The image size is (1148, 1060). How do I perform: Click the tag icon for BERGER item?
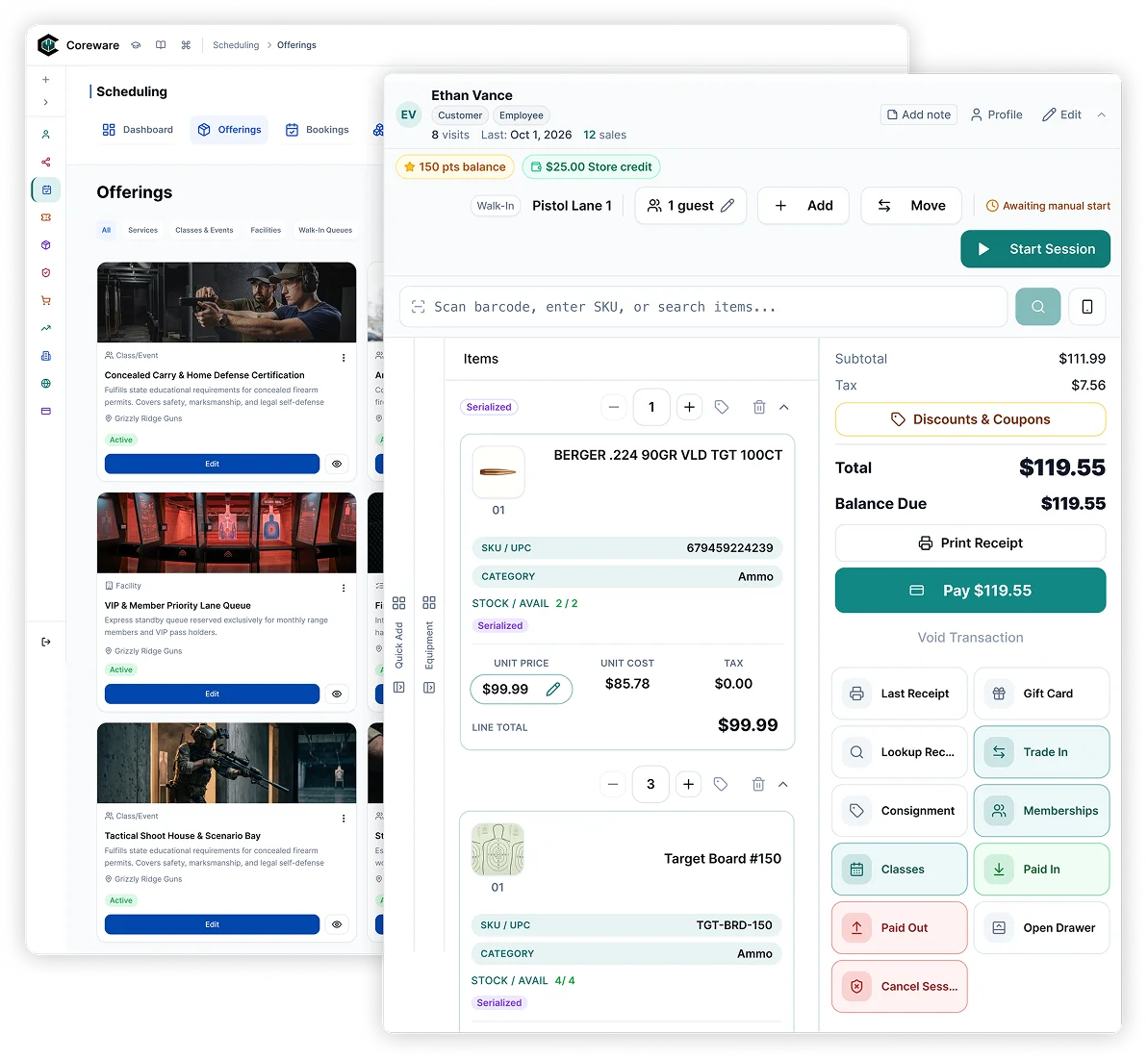[x=722, y=407]
